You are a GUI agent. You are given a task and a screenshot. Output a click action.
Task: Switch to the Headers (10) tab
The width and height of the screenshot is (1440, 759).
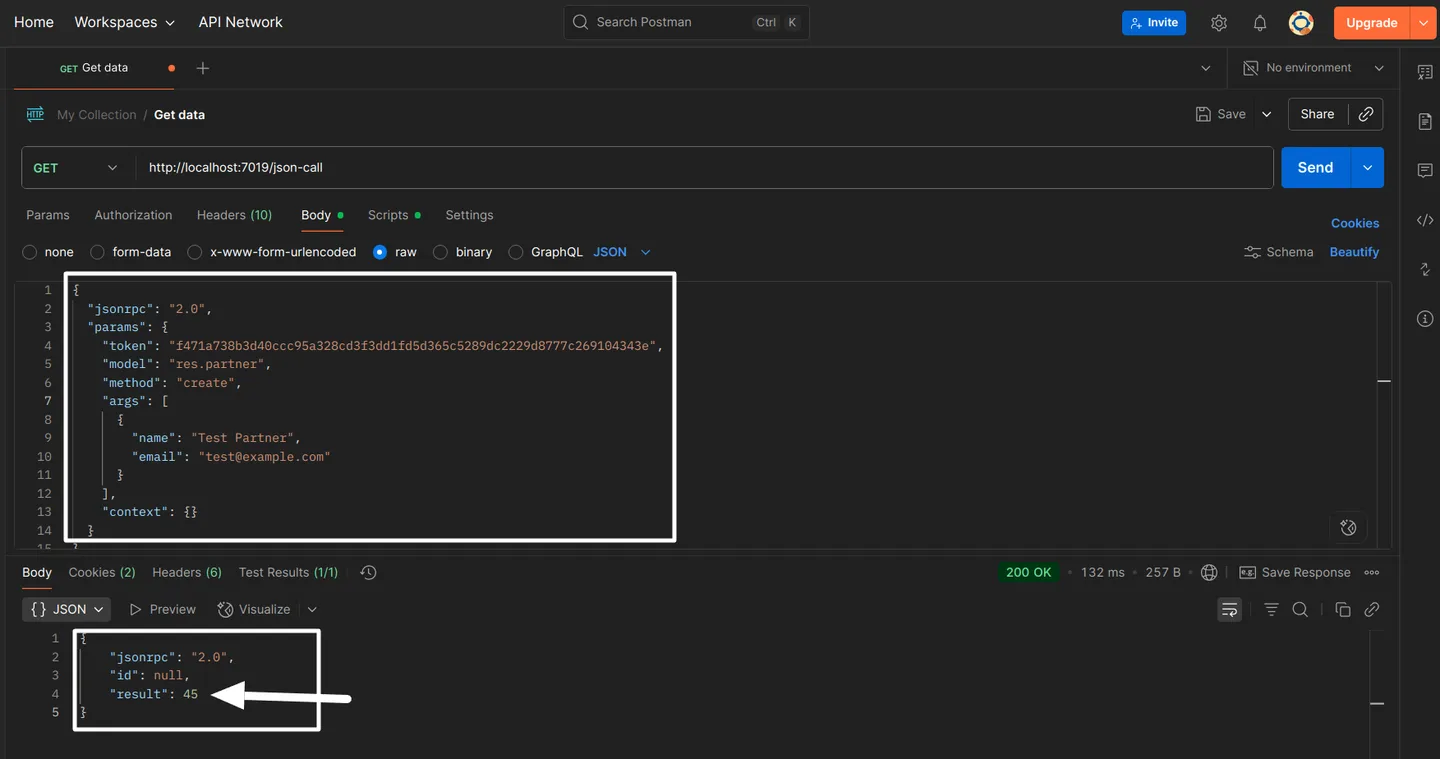point(234,215)
